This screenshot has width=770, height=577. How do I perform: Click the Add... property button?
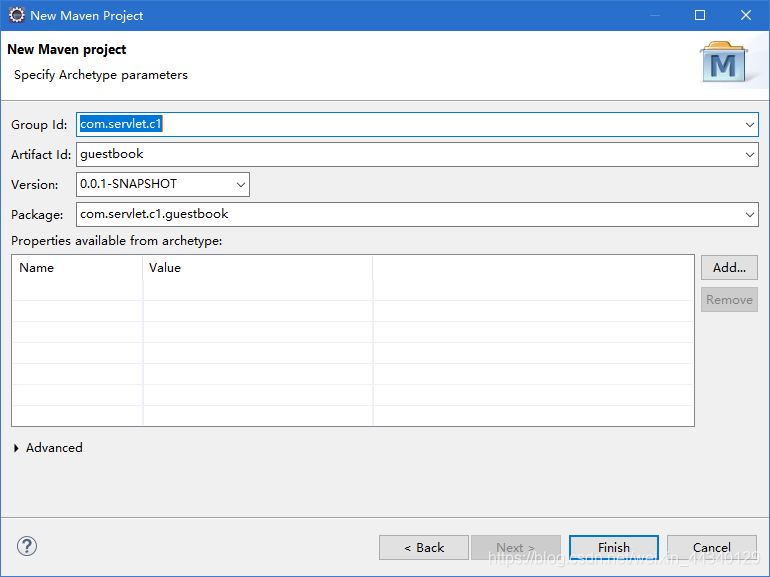(x=729, y=268)
